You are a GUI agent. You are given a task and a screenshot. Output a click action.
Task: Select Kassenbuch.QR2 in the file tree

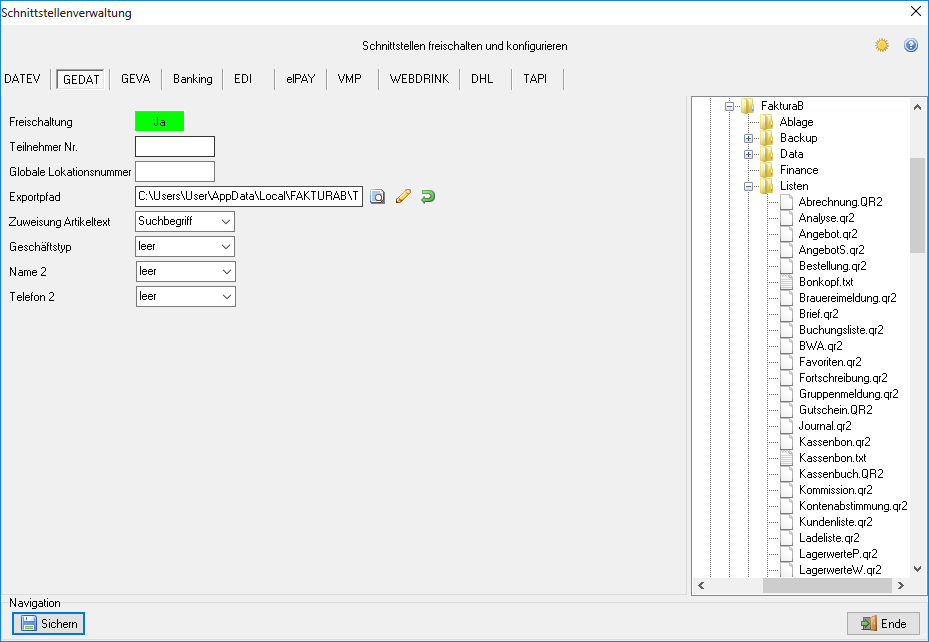tap(841, 474)
